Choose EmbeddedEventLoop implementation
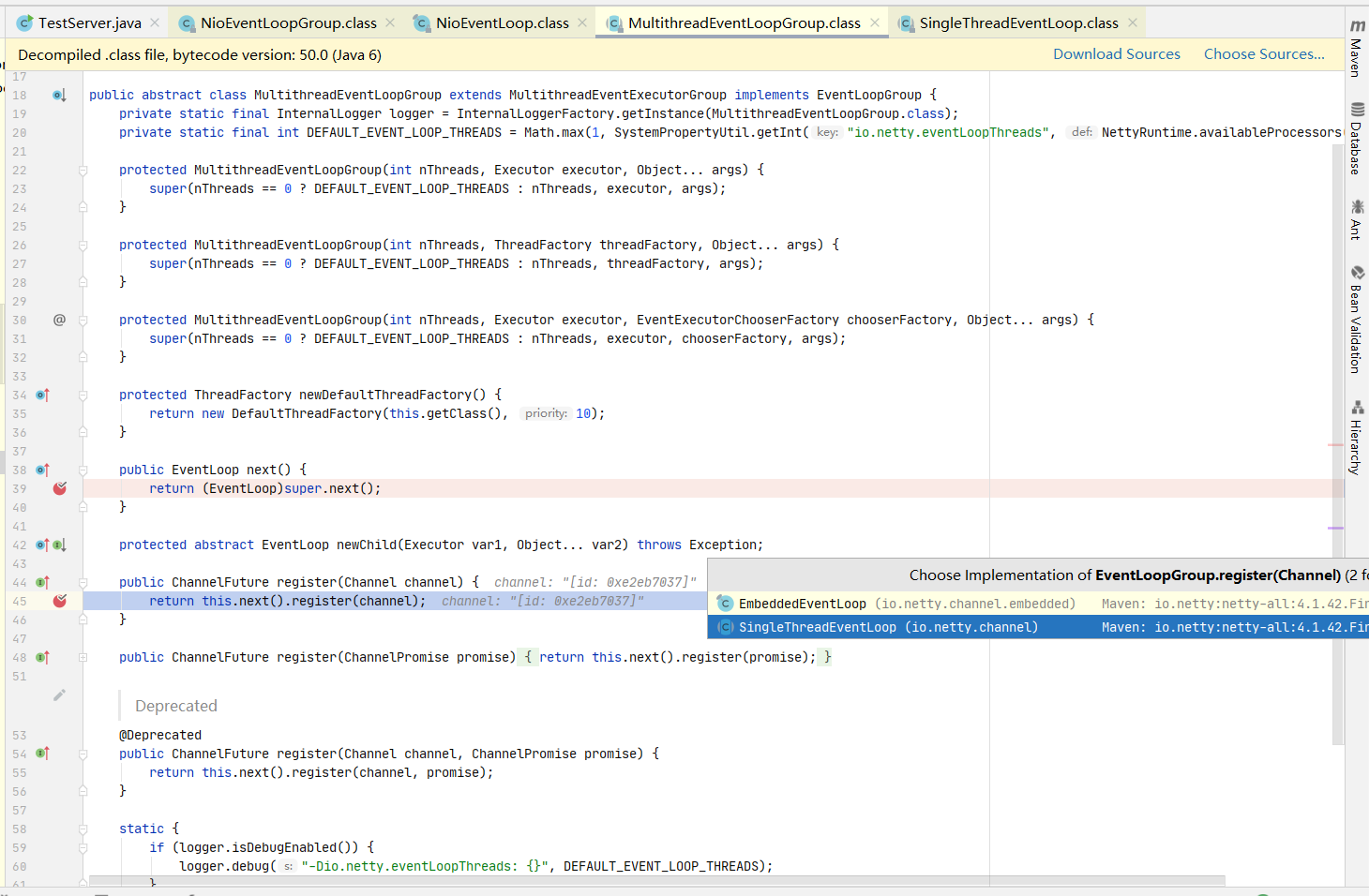Image resolution: width=1369 pixels, height=896 pixels. tap(1038, 604)
